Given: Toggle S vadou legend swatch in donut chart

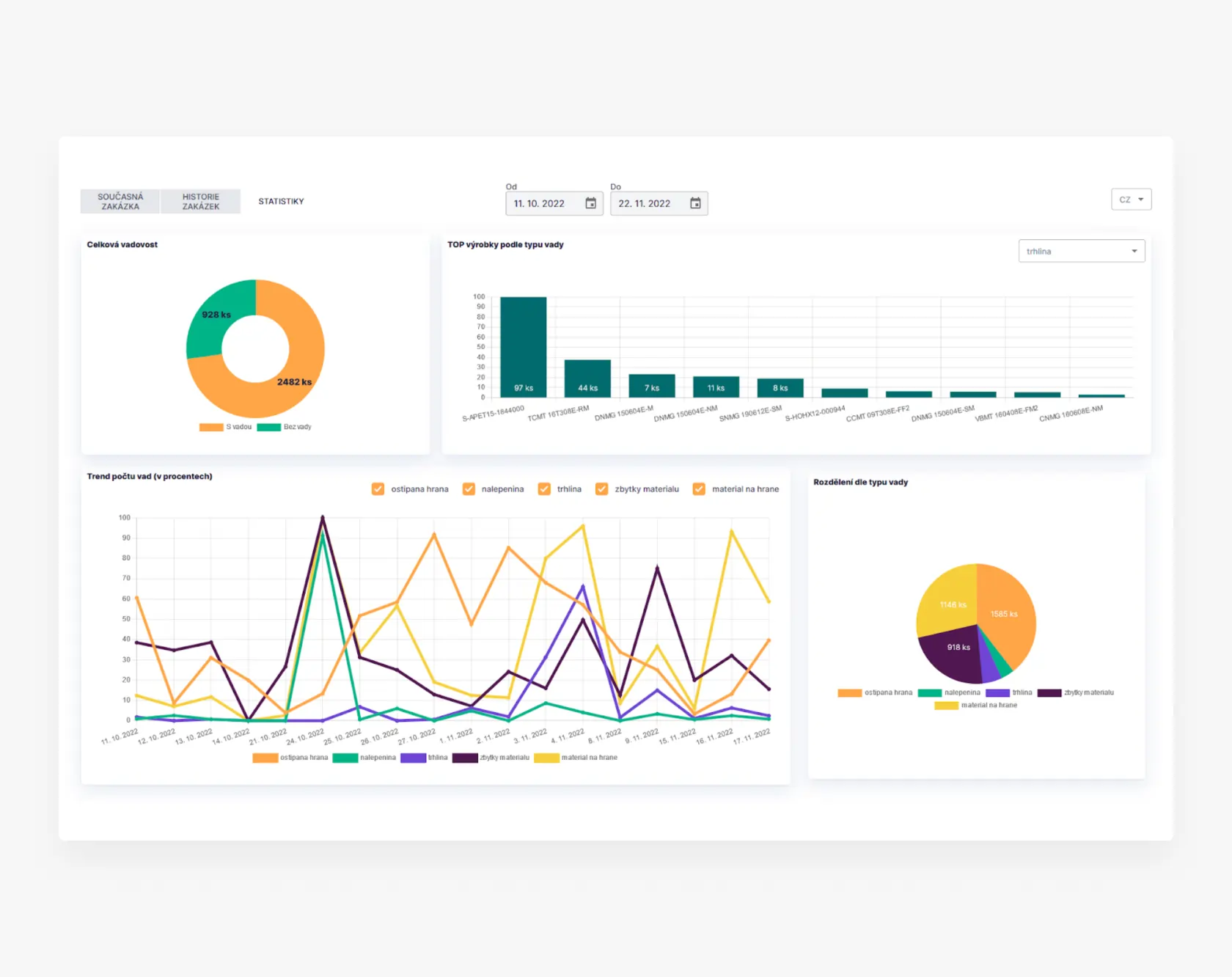Looking at the screenshot, I should 211,427.
